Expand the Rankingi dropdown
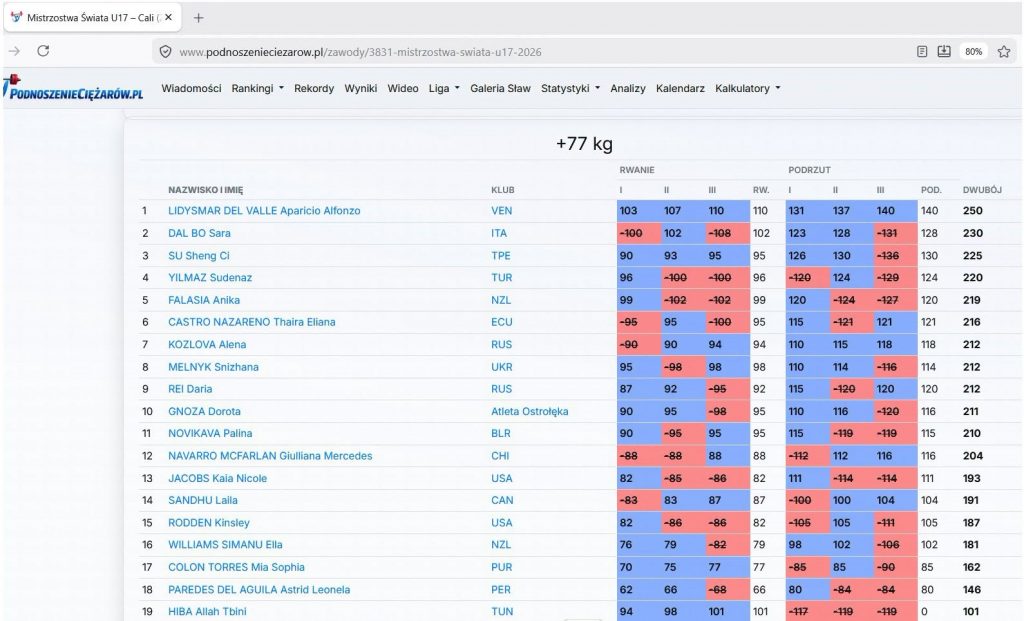 (257, 88)
